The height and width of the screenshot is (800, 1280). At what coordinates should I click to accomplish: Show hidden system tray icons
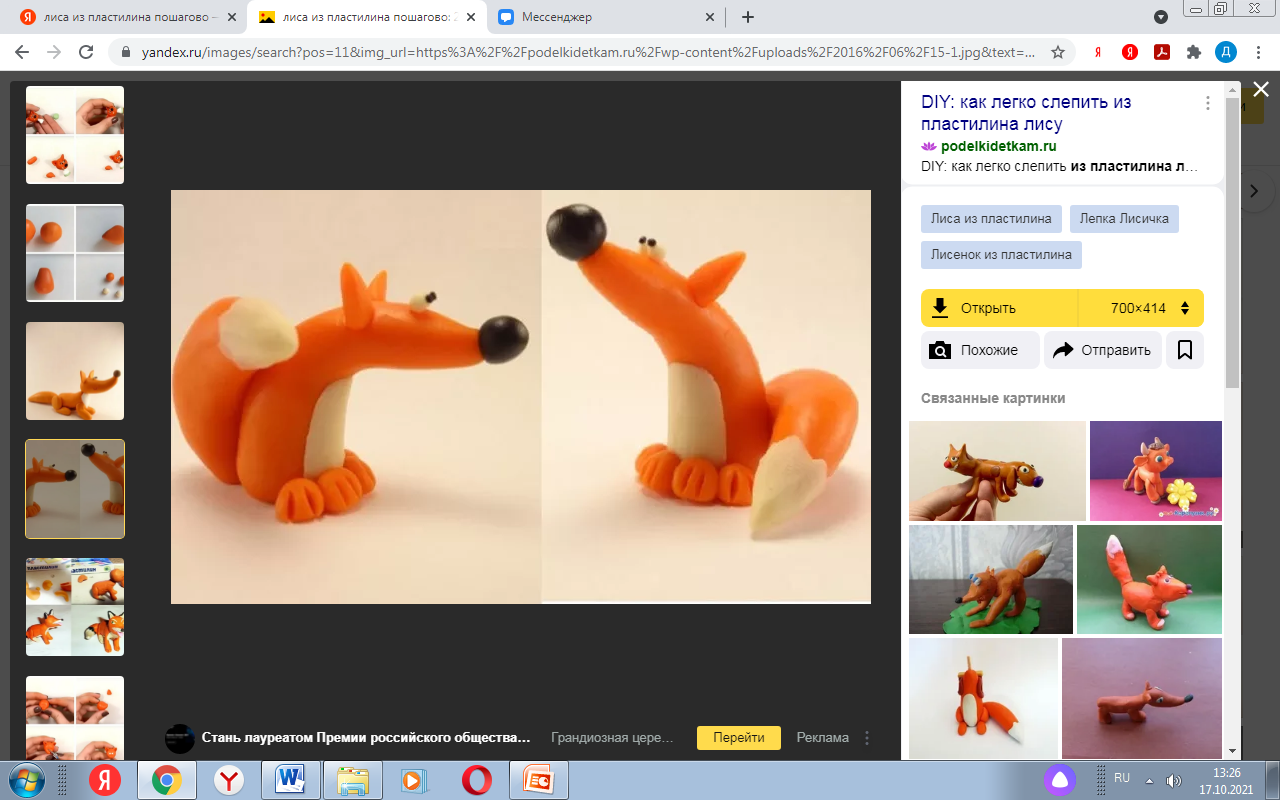(1149, 780)
